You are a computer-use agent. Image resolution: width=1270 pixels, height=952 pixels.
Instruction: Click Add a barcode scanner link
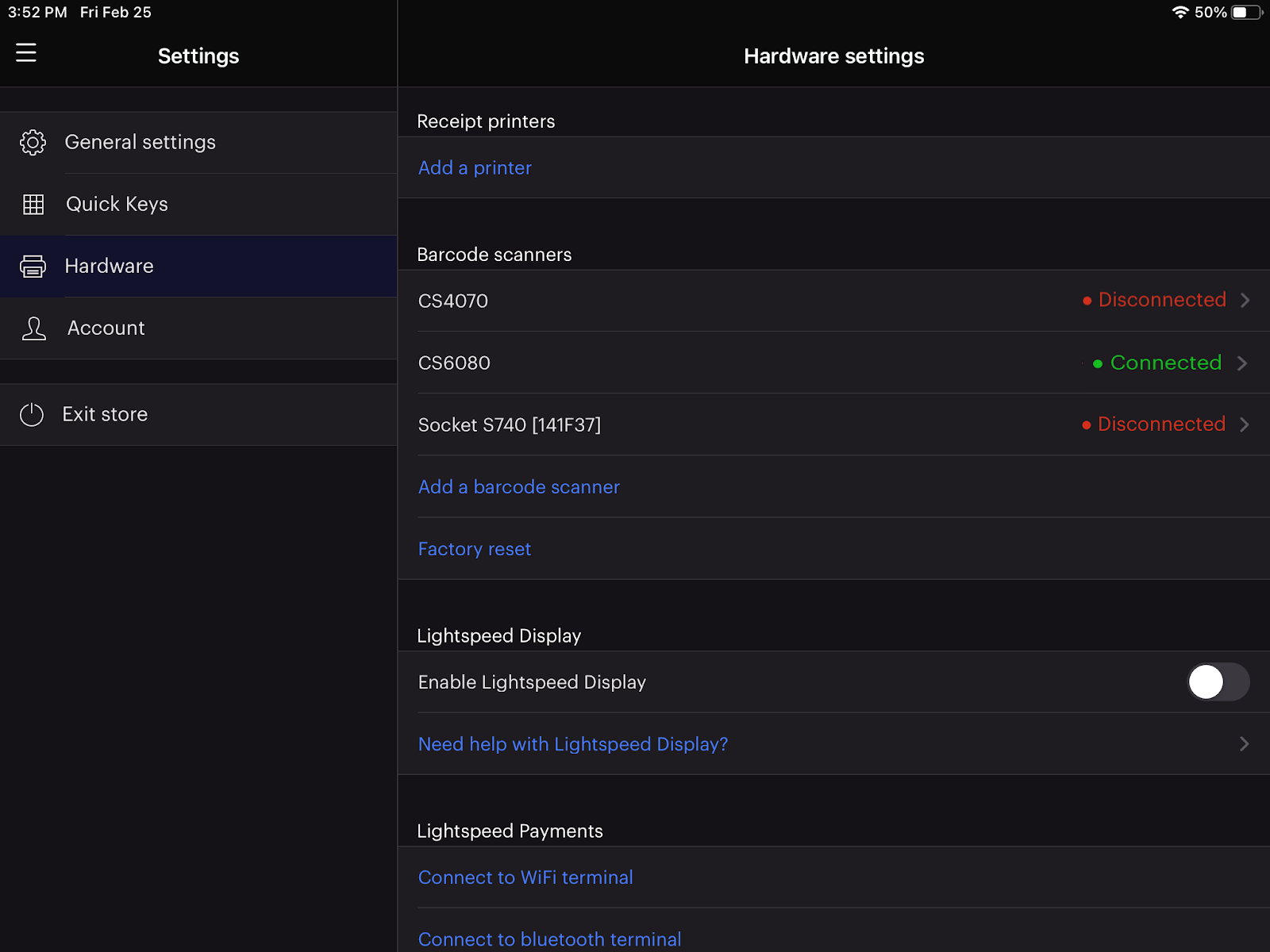518,487
